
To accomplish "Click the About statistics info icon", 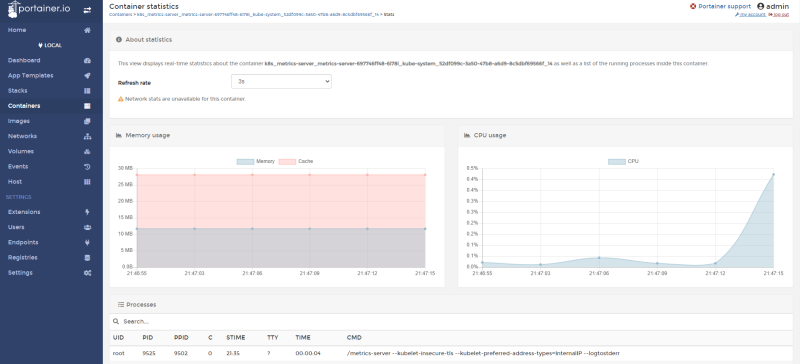I will pyautogui.click(x=119, y=39).
